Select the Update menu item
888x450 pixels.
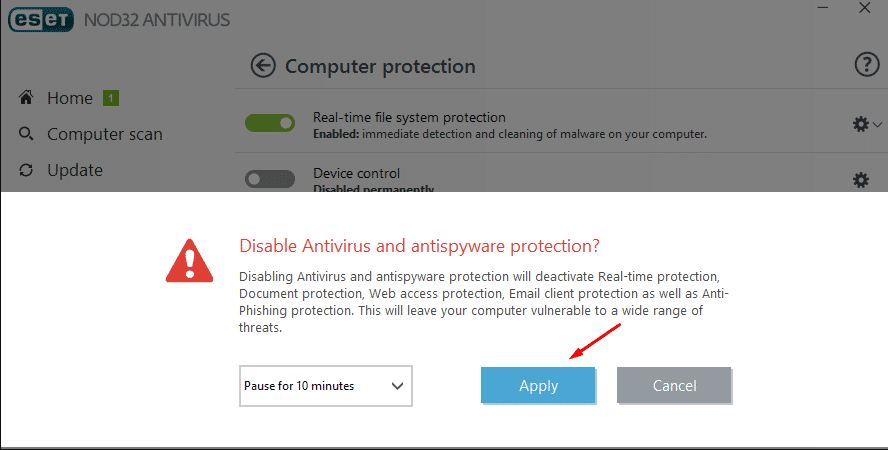[75, 170]
